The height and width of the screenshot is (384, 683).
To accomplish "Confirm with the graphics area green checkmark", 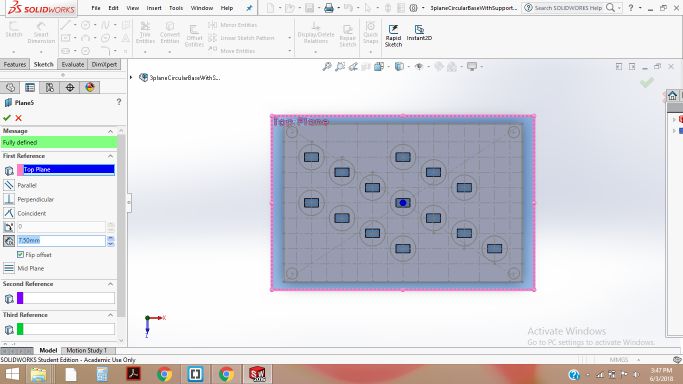I will click(647, 83).
